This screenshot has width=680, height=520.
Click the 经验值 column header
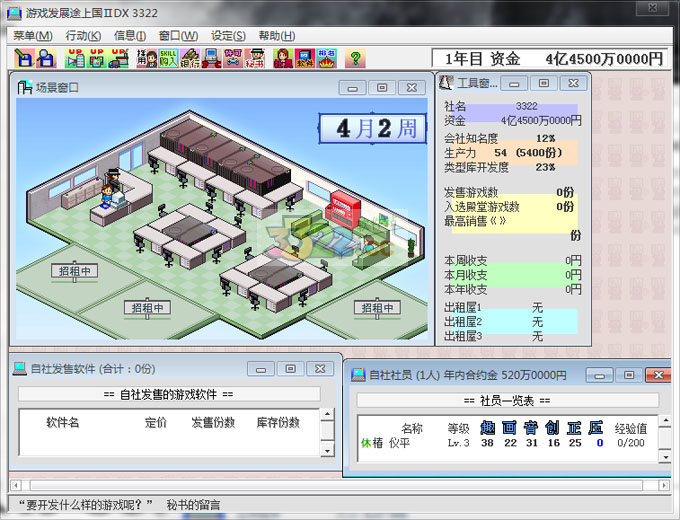(x=631, y=429)
